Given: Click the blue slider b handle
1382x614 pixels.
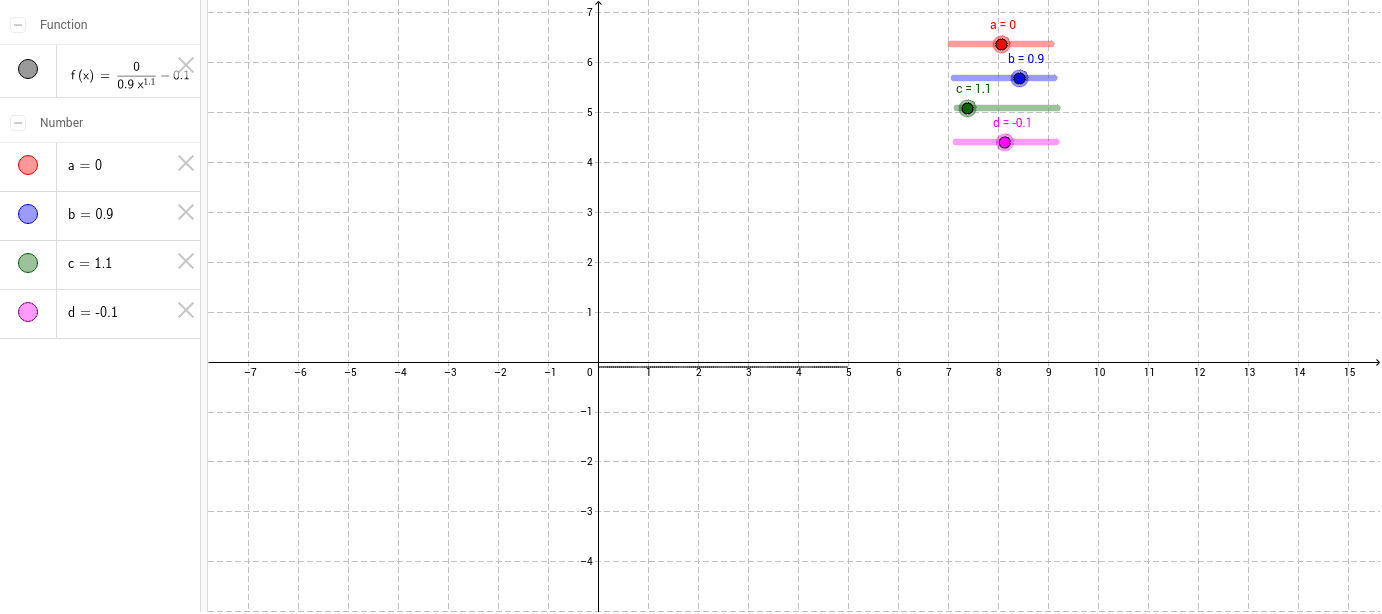Looking at the screenshot, I should click(1019, 78).
